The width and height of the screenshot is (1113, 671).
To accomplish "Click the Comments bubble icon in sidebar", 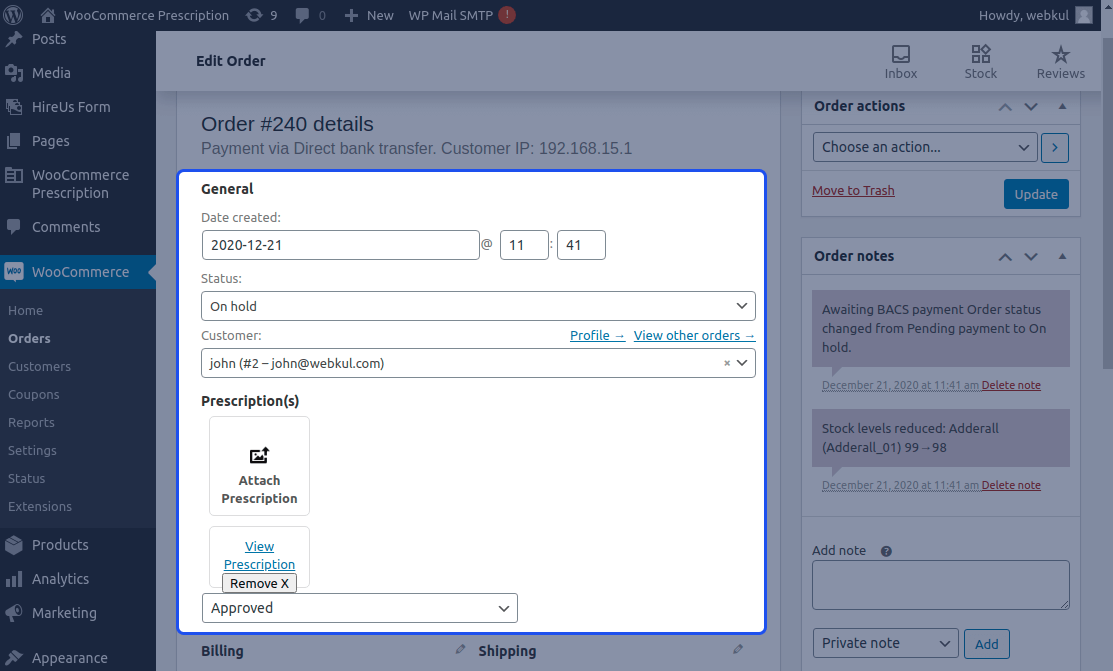I will coord(13,227).
